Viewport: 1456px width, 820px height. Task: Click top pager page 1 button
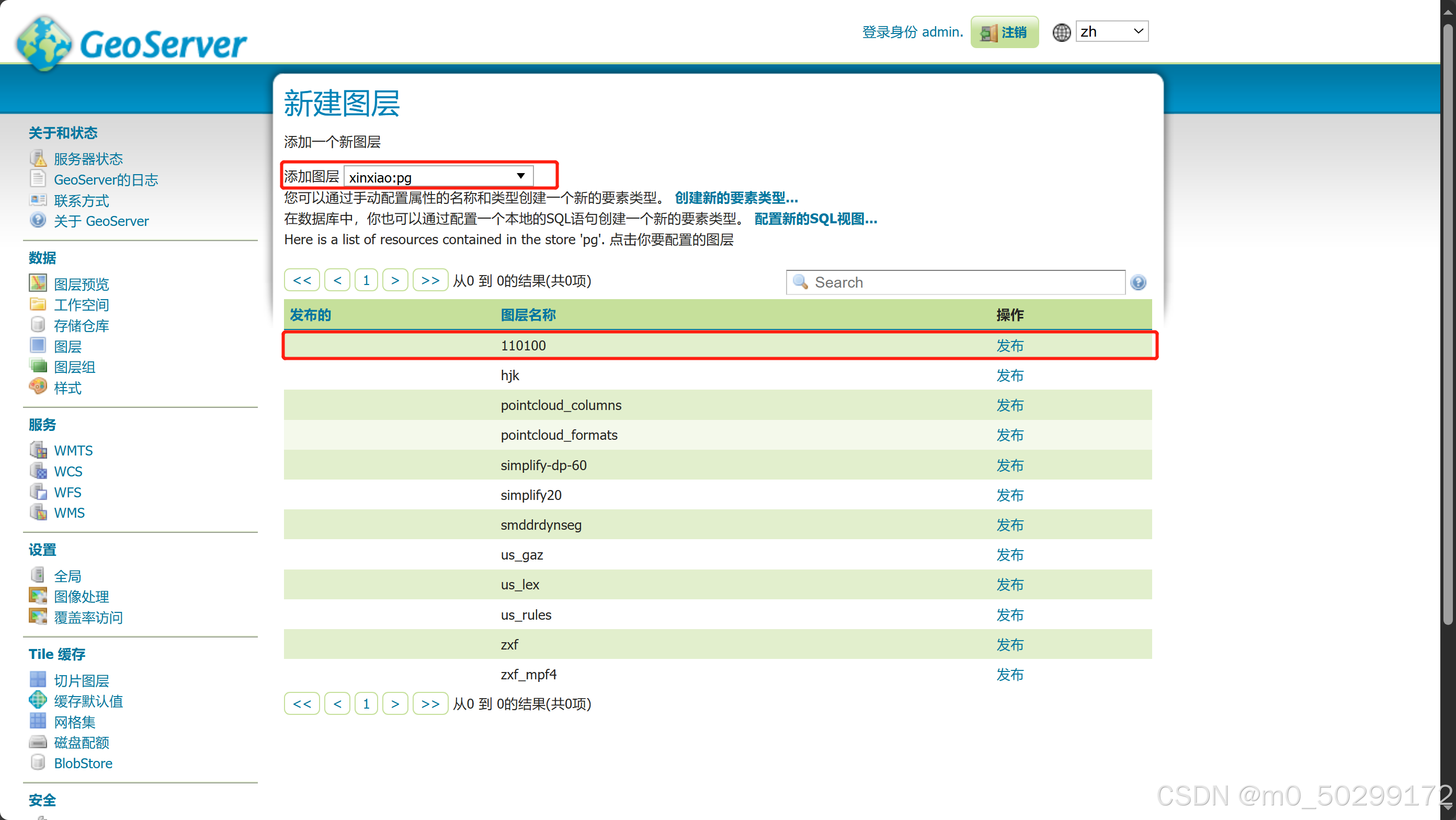coord(366,280)
